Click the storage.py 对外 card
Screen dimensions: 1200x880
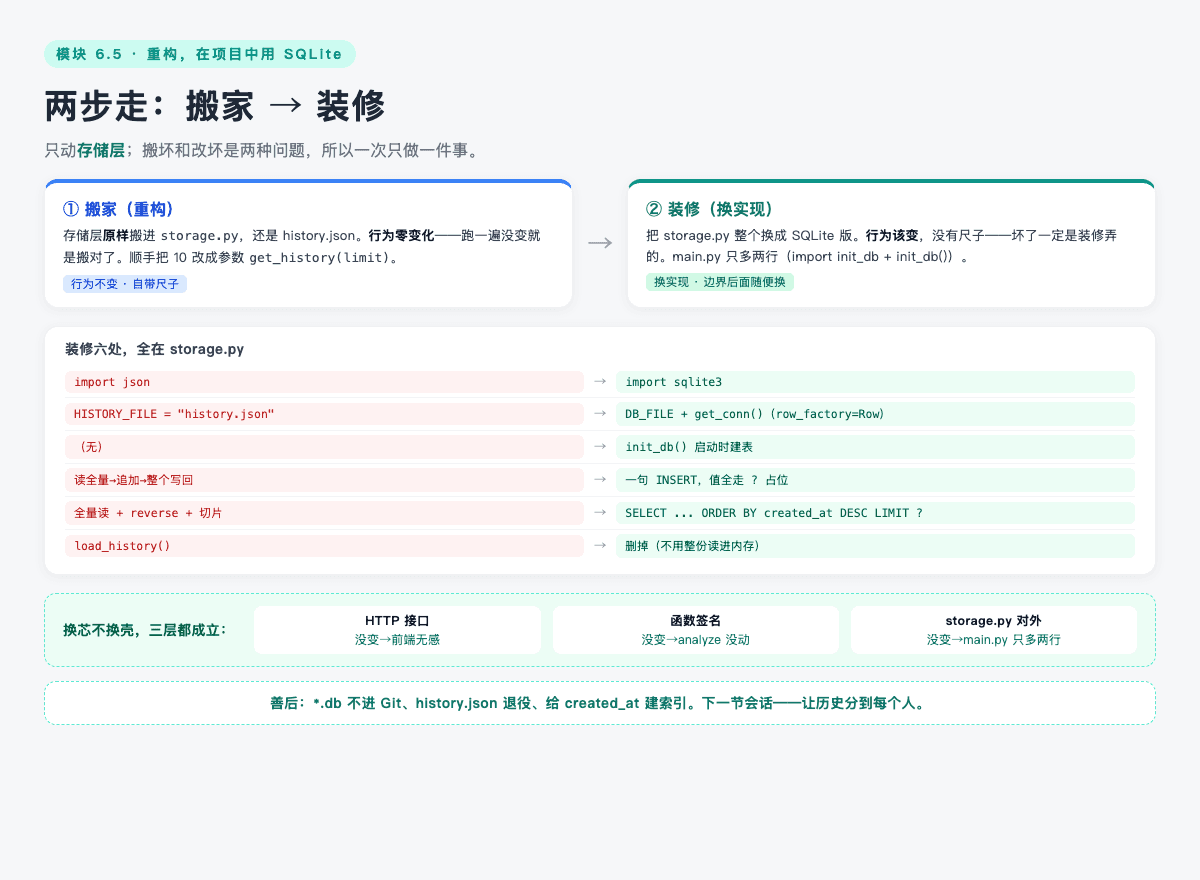[993, 630]
